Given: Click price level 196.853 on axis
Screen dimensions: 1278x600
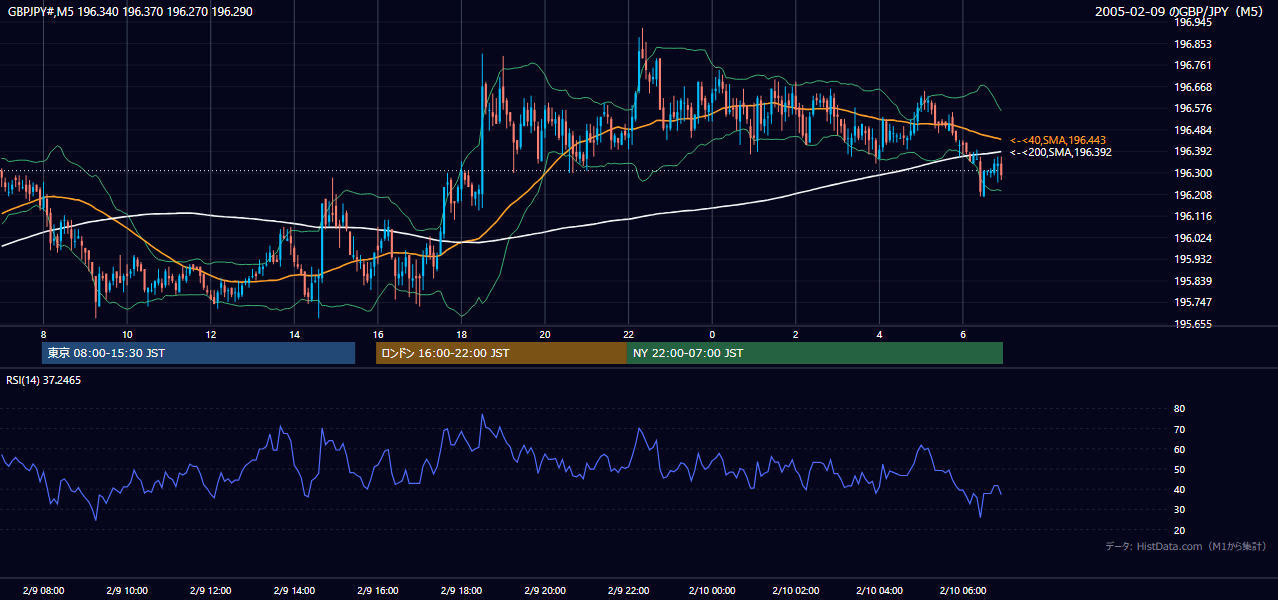Looking at the screenshot, I should click(x=1192, y=44).
